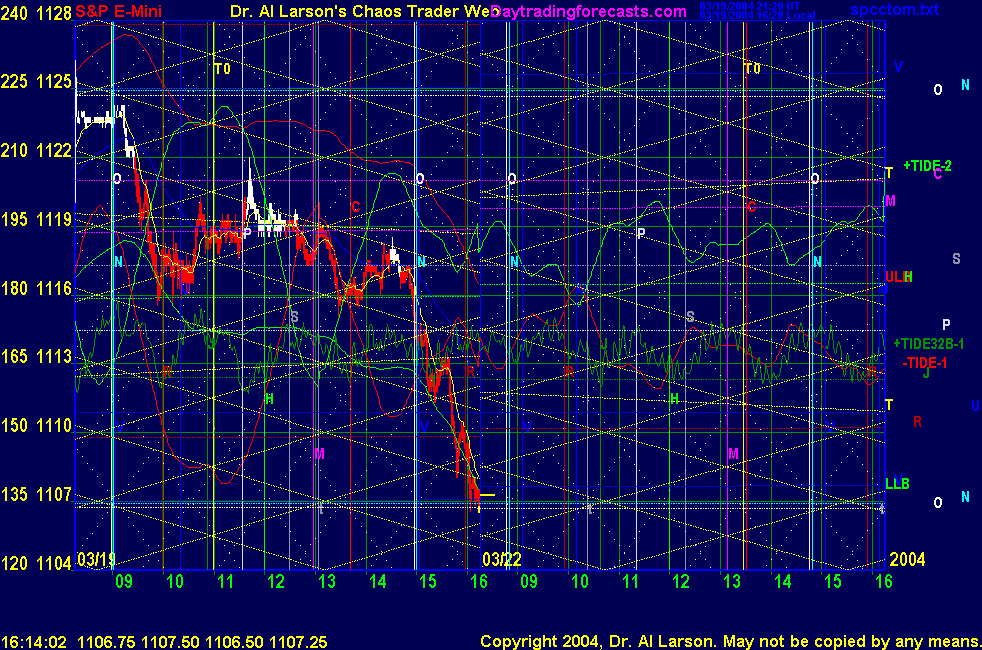The height and width of the screenshot is (650, 982).
Task: Click the "03/22" session date label
Action: [x=502, y=559]
